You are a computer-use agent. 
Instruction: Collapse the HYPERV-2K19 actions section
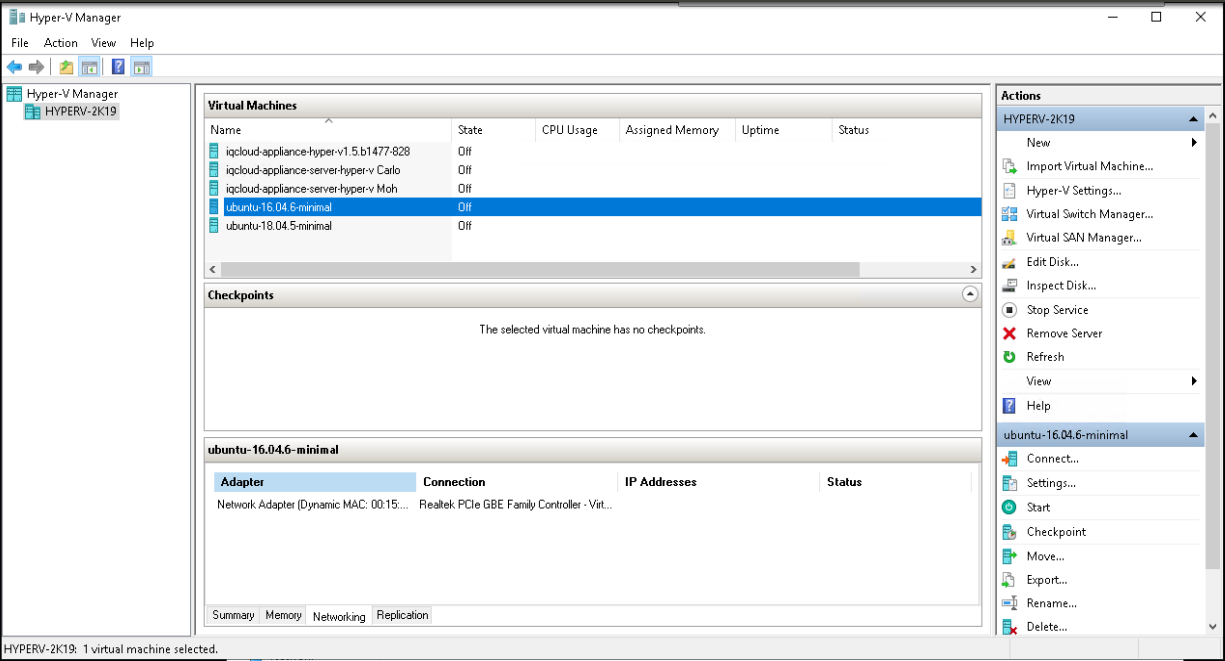pos(1193,119)
